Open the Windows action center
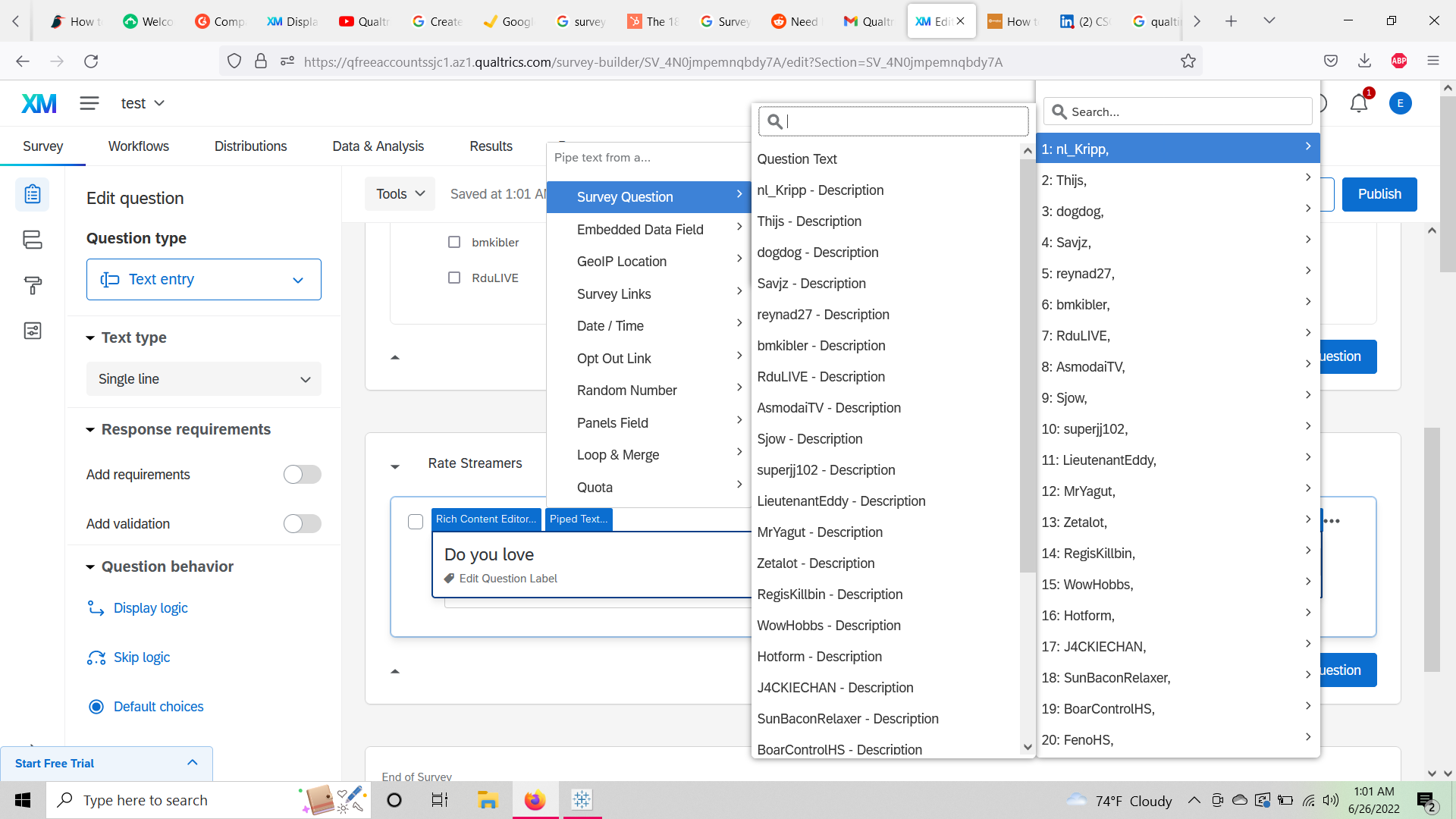The image size is (1456, 819). coord(1426,801)
